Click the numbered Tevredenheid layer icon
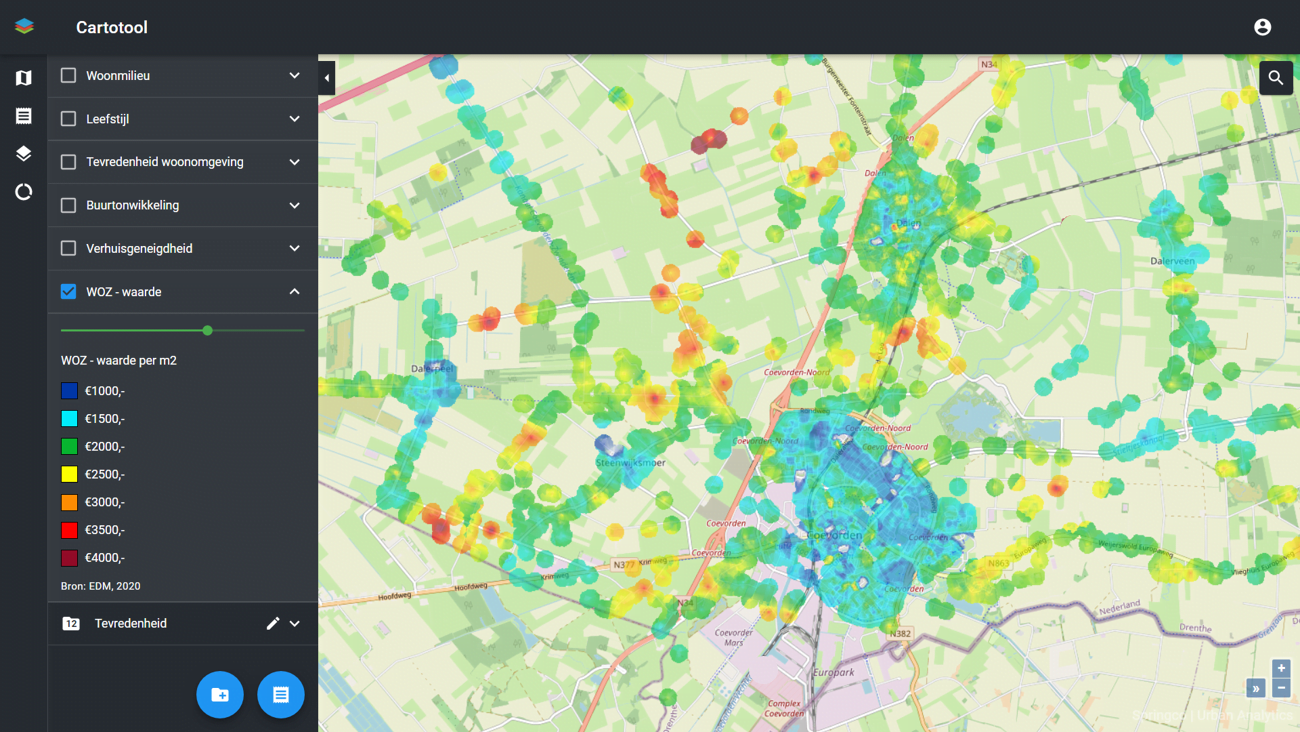Viewport: 1300px width, 732px height. coord(71,623)
